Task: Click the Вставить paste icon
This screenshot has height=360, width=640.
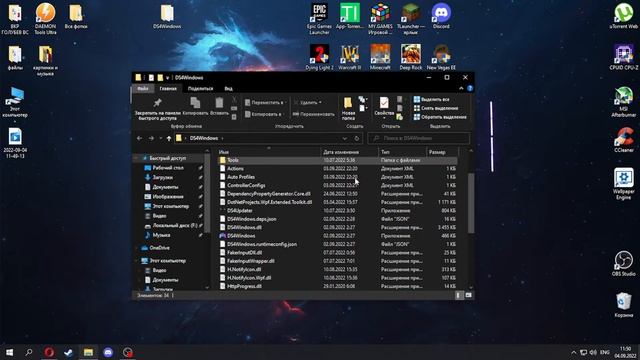Action: [219, 102]
